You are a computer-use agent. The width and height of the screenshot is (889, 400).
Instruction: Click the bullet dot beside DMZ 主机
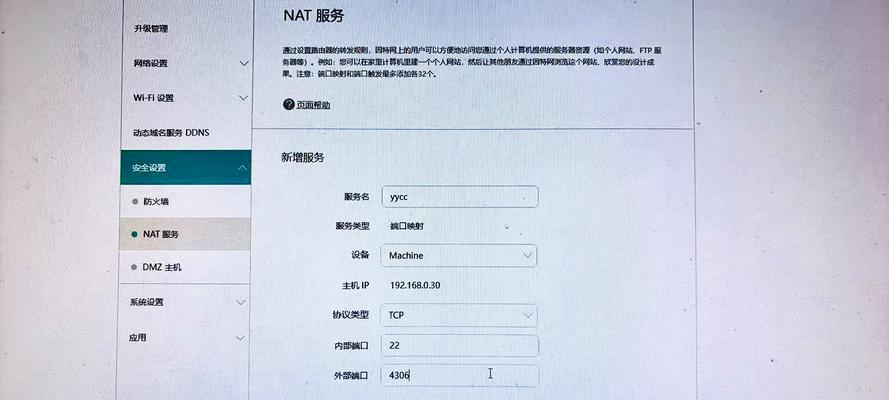click(x=134, y=267)
